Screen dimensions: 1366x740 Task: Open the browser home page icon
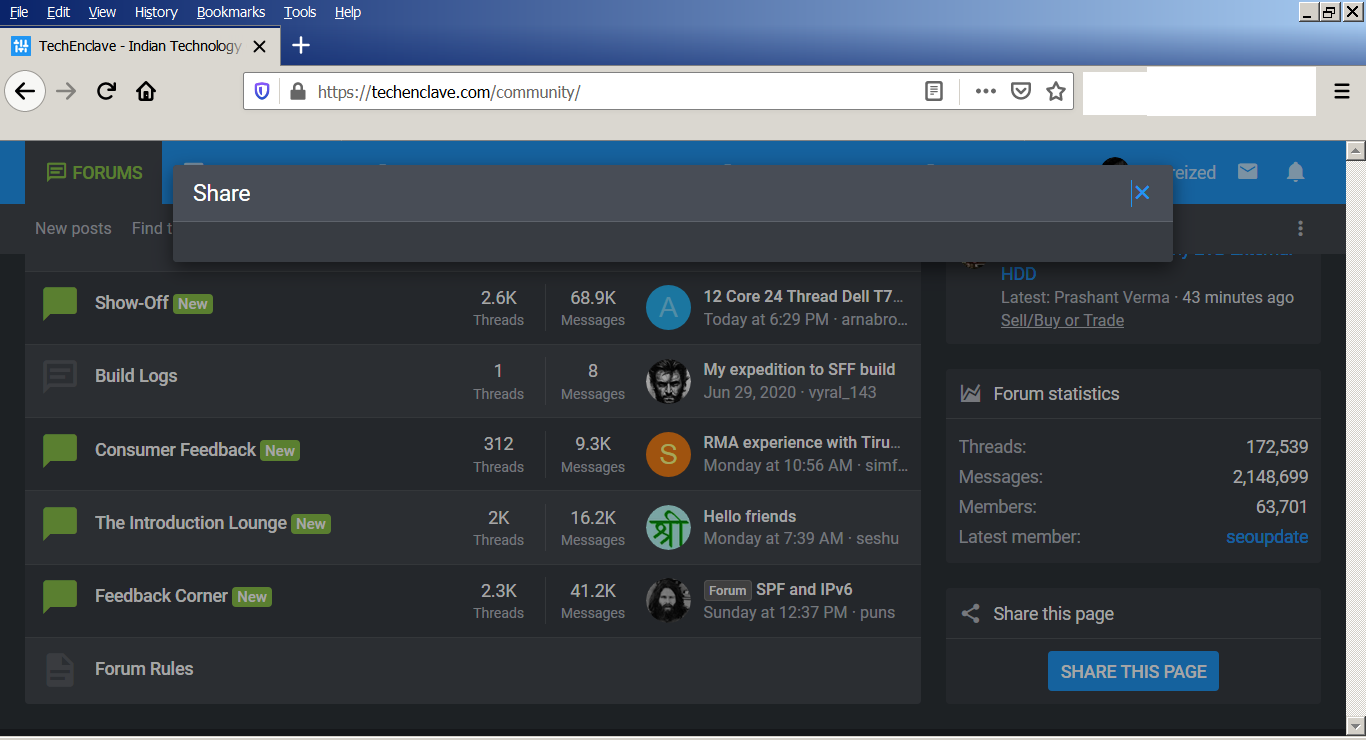[x=146, y=92]
